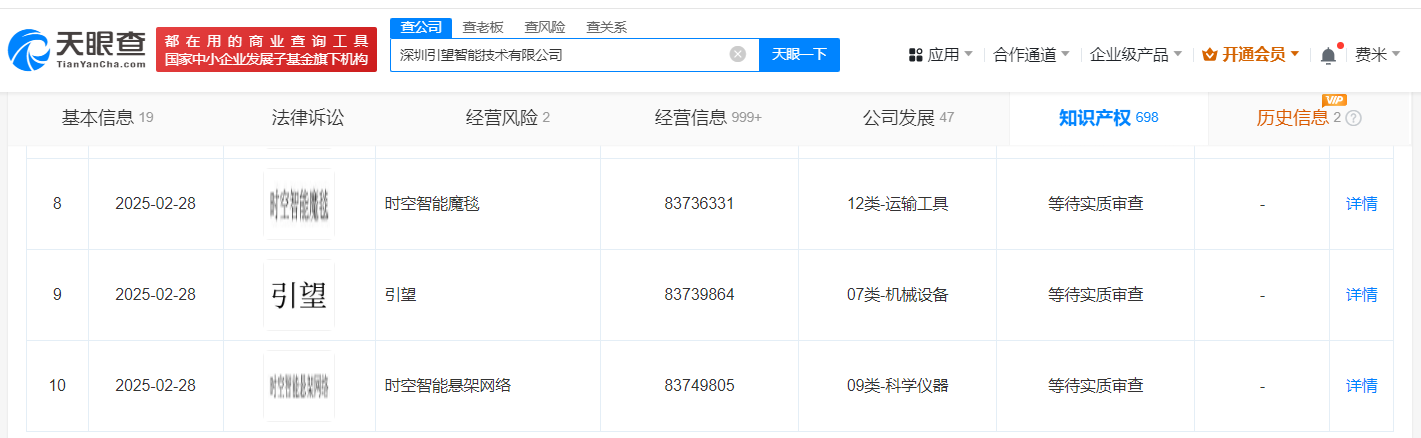Expand the 费米 user menu

tap(1377, 55)
